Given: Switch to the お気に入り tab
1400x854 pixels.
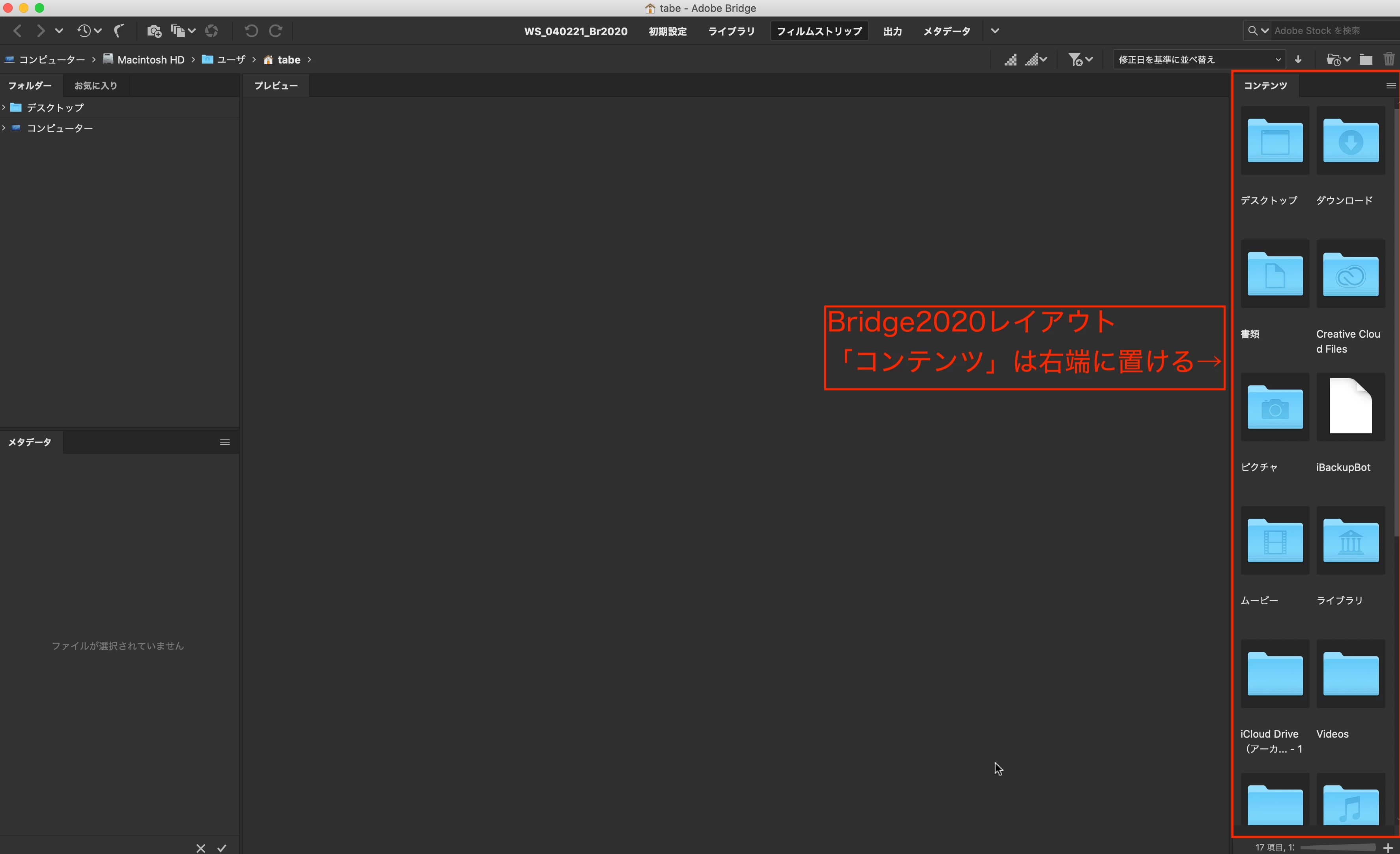Looking at the screenshot, I should [95, 86].
